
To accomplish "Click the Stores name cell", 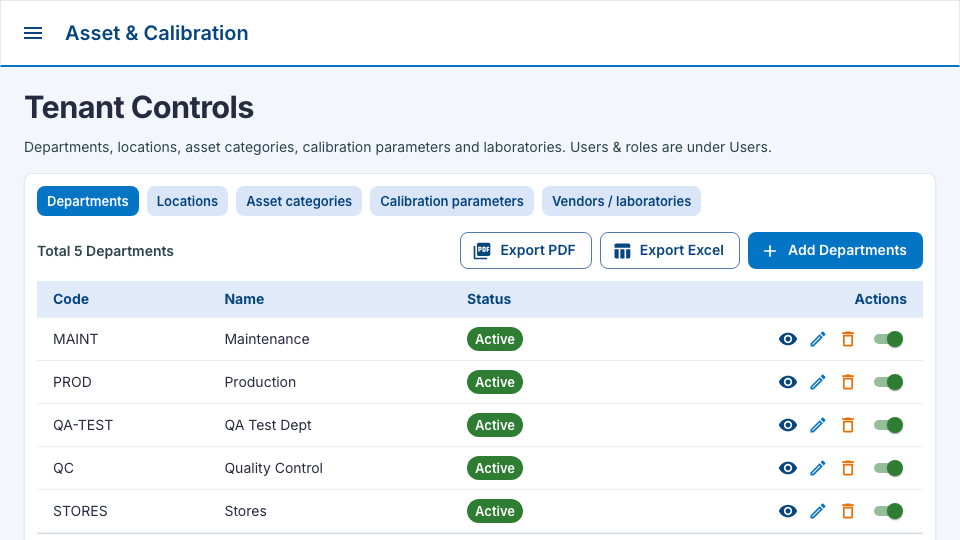I will tap(246, 511).
